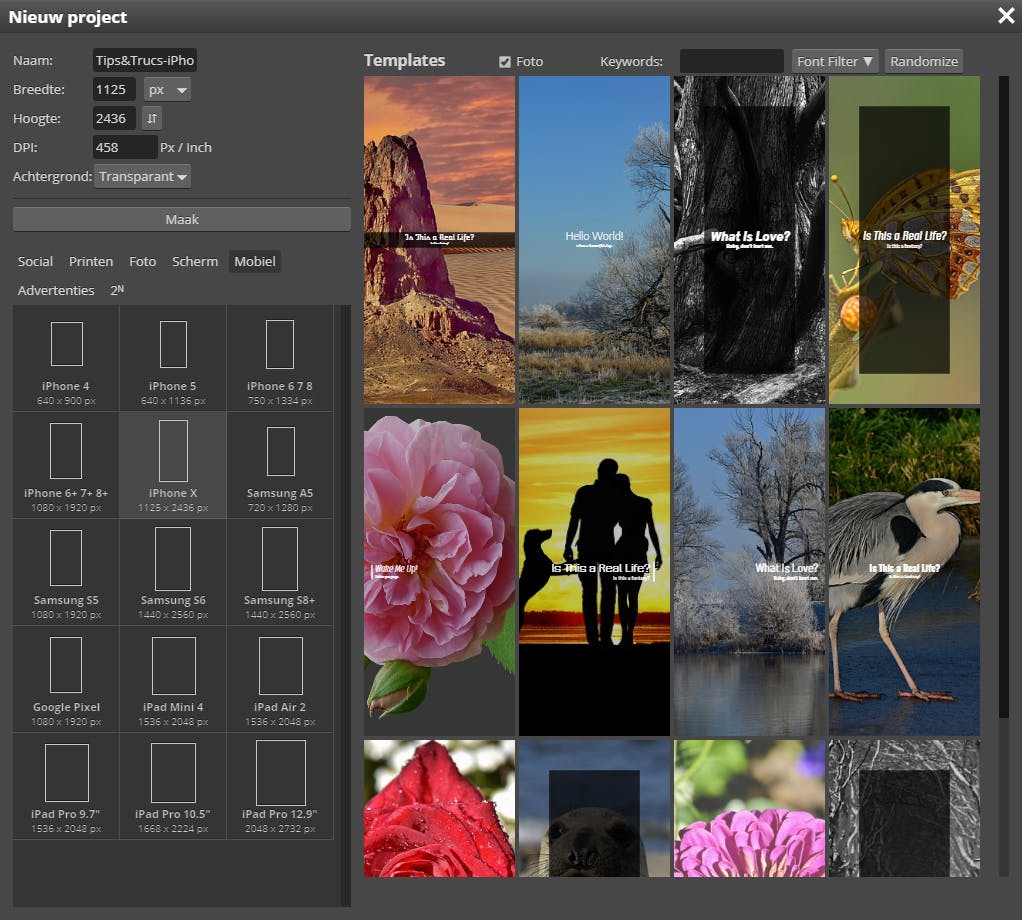Image resolution: width=1022 pixels, height=920 pixels.
Task: Select the iPhone X preset icon
Action: tap(173, 452)
